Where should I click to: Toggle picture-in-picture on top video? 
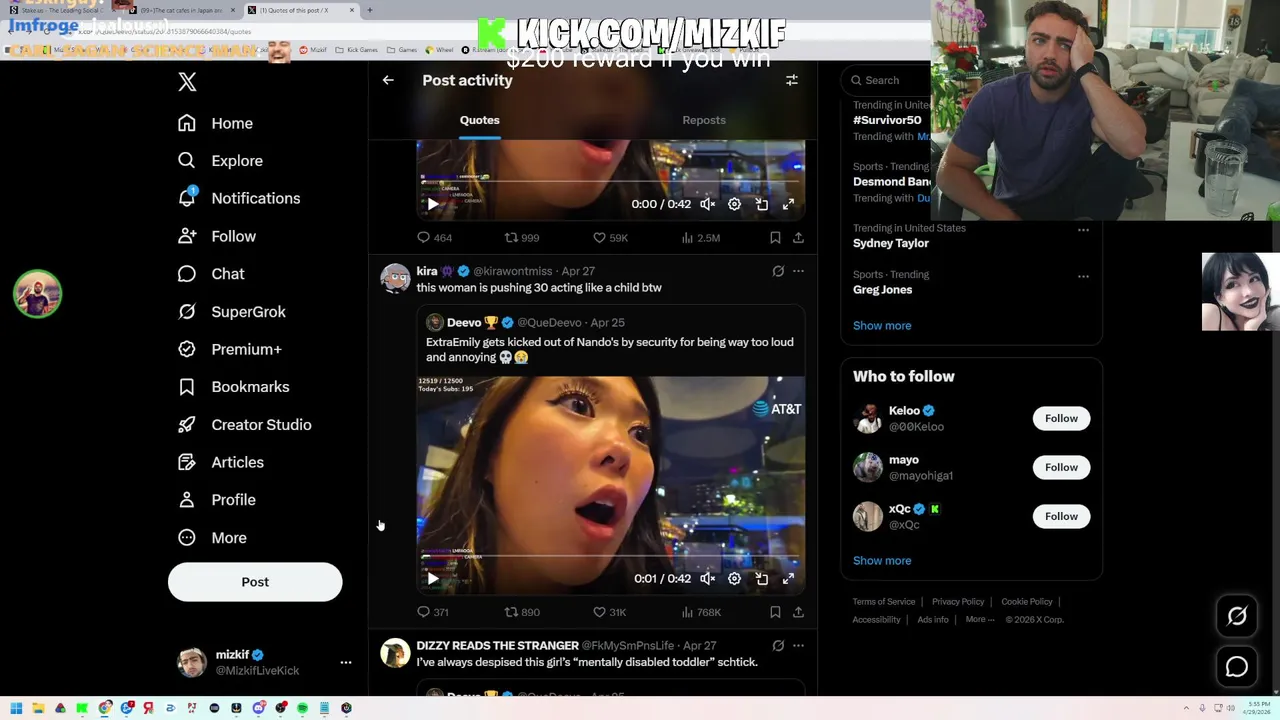coord(761,204)
